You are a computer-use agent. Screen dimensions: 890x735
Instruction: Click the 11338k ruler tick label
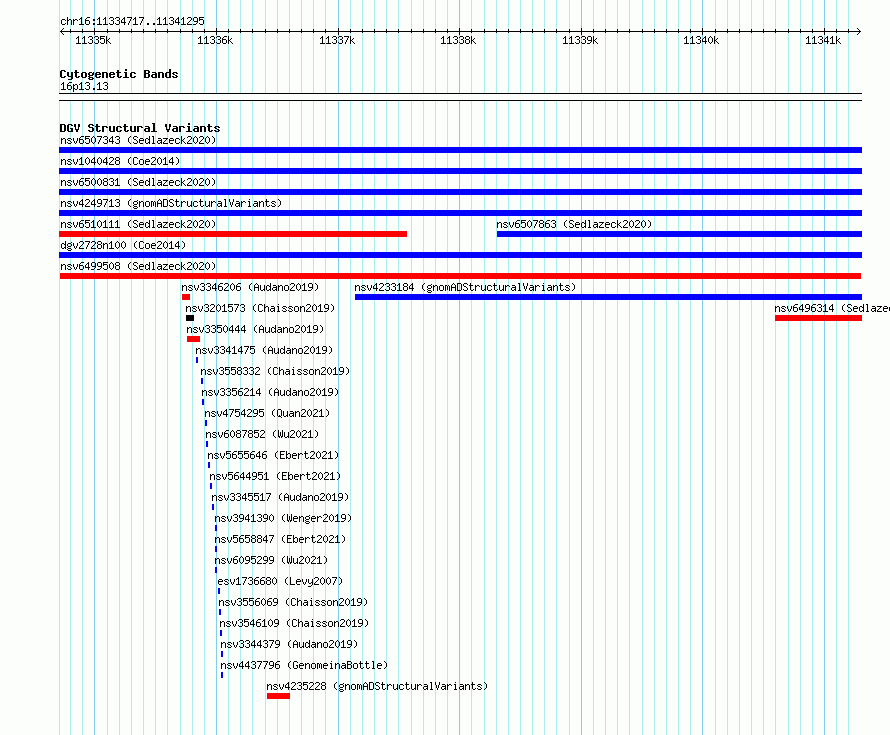click(458, 40)
